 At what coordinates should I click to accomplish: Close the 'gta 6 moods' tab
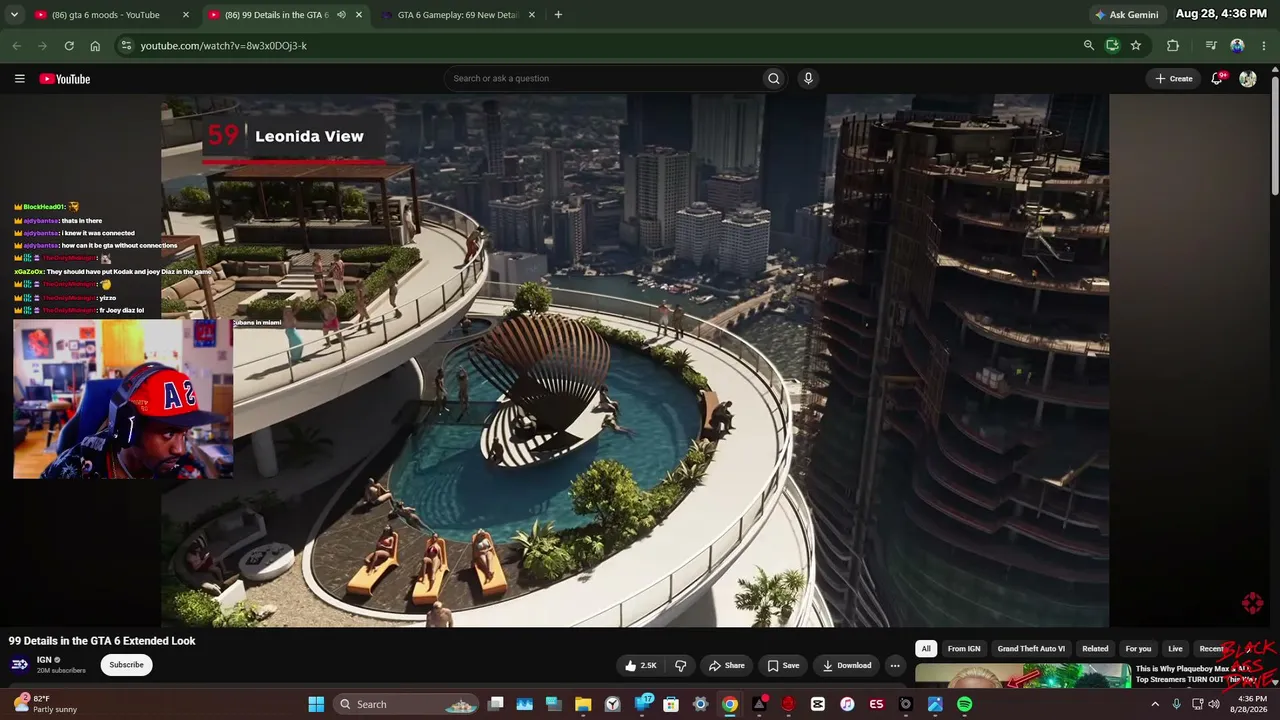coord(186,15)
